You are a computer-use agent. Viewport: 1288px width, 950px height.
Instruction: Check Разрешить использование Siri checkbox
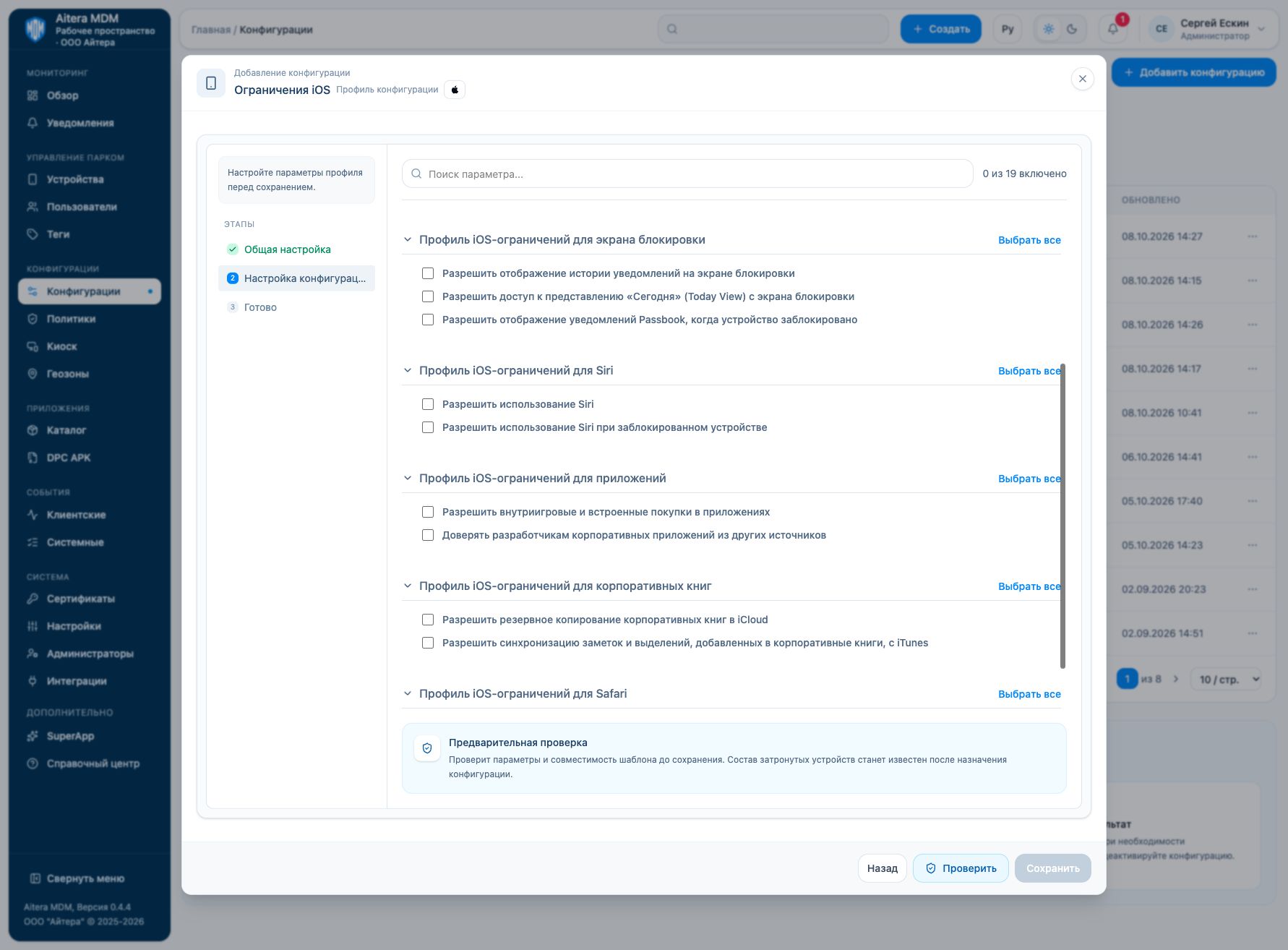tap(428, 404)
